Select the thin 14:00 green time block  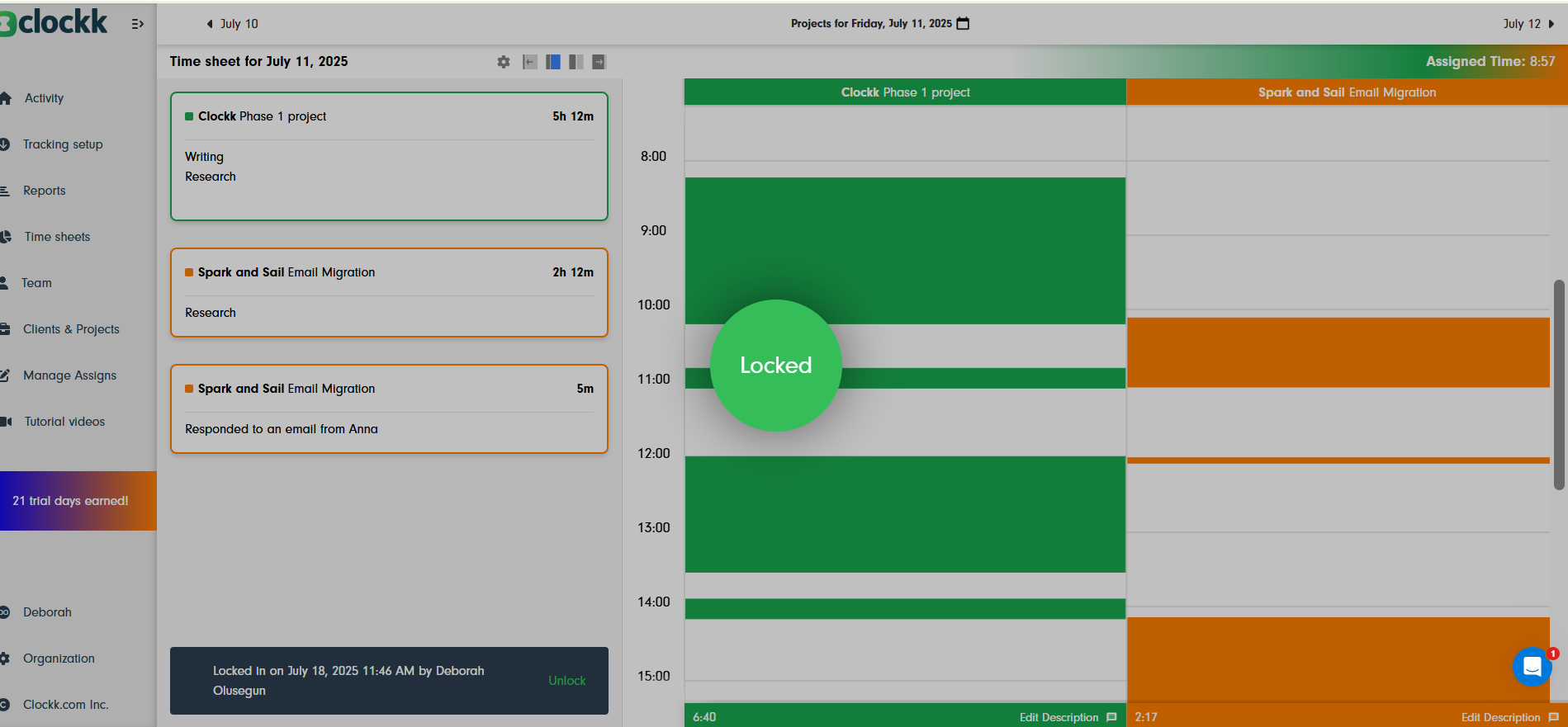(x=905, y=609)
